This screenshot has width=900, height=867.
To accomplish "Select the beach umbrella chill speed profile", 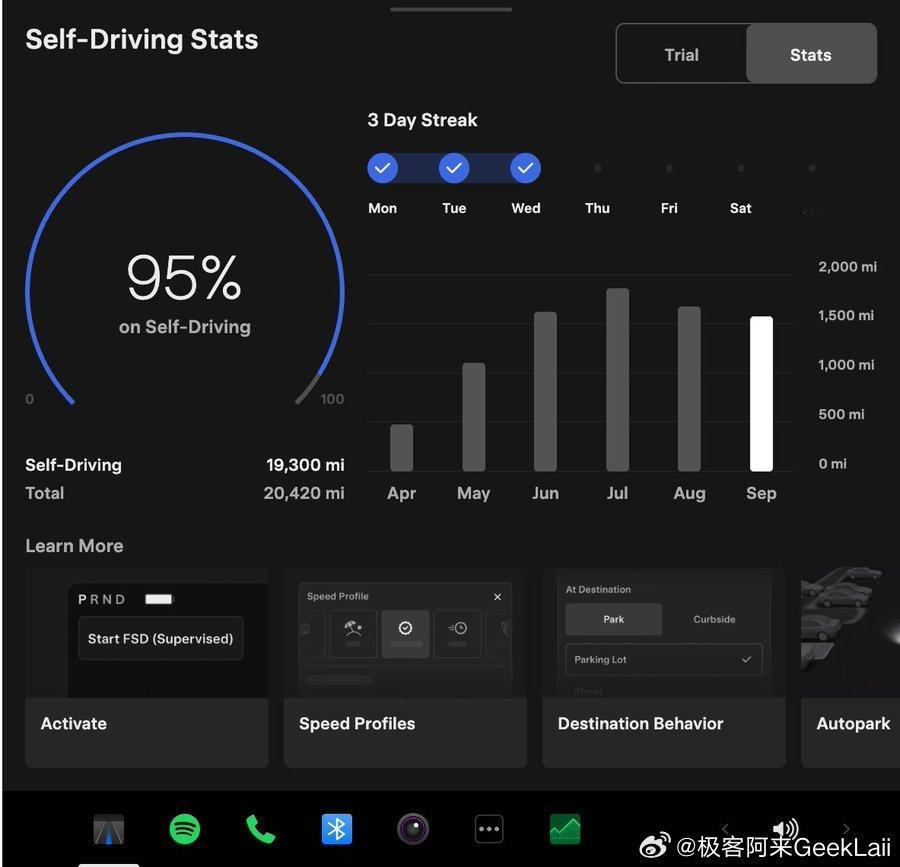I will (x=353, y=633).
